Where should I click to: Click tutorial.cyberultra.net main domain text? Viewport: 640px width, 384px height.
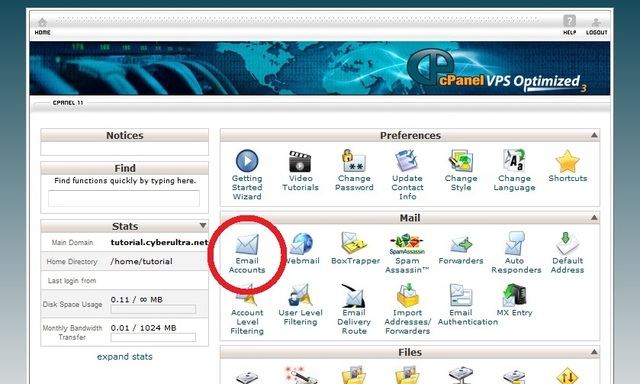159,242
